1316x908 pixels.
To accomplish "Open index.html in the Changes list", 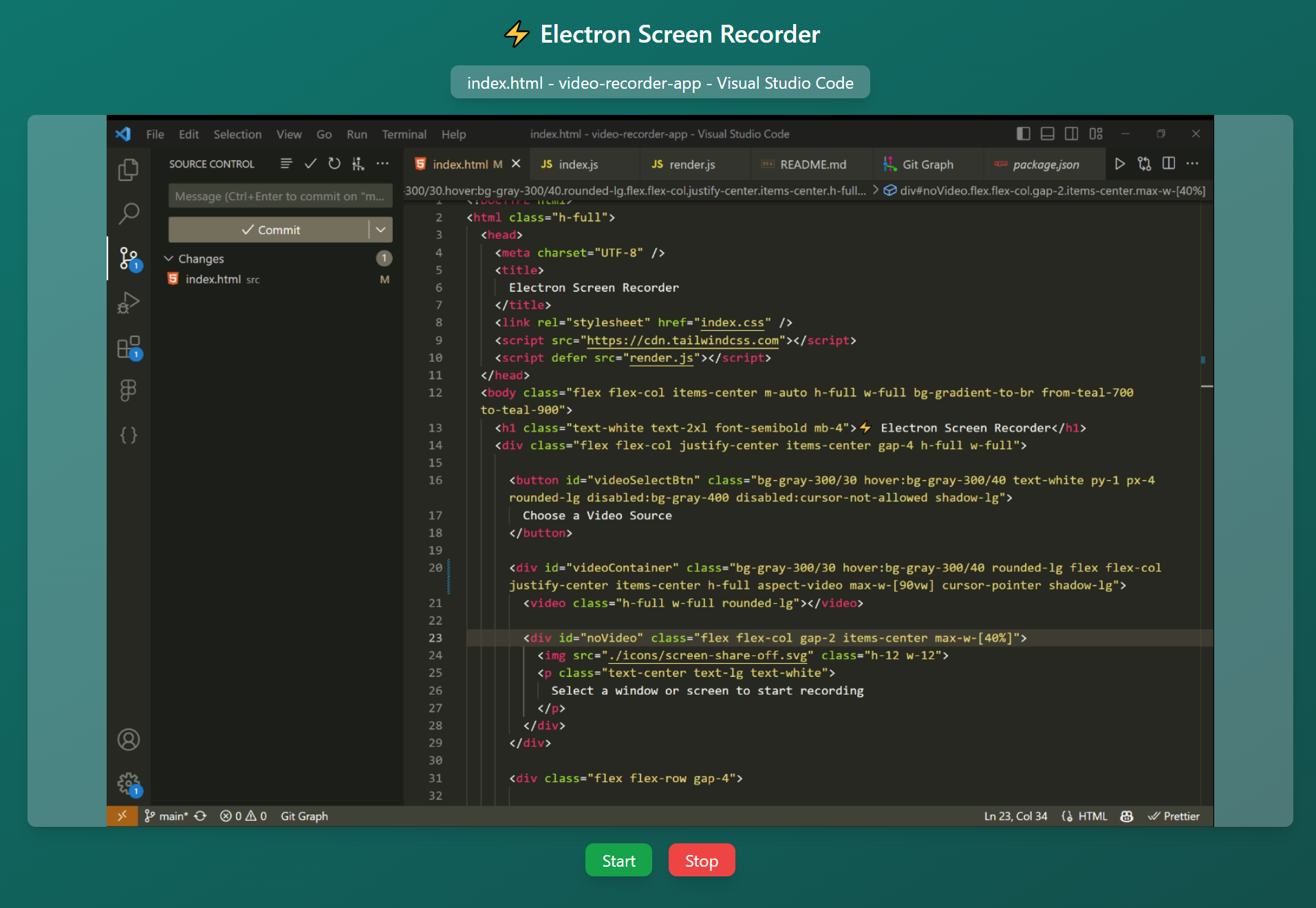I will click(x=279, y=279).
